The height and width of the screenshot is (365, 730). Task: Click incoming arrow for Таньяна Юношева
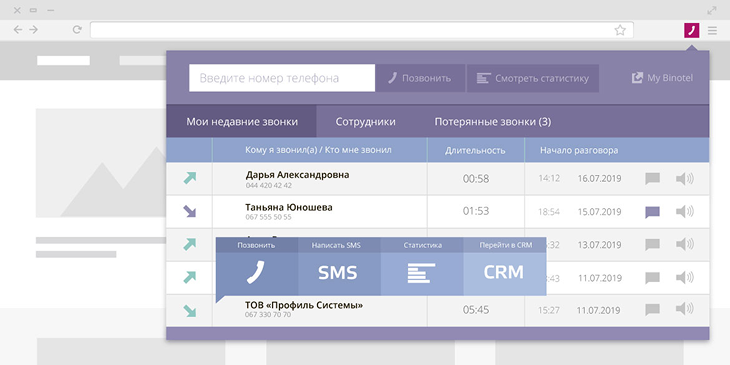189,211
